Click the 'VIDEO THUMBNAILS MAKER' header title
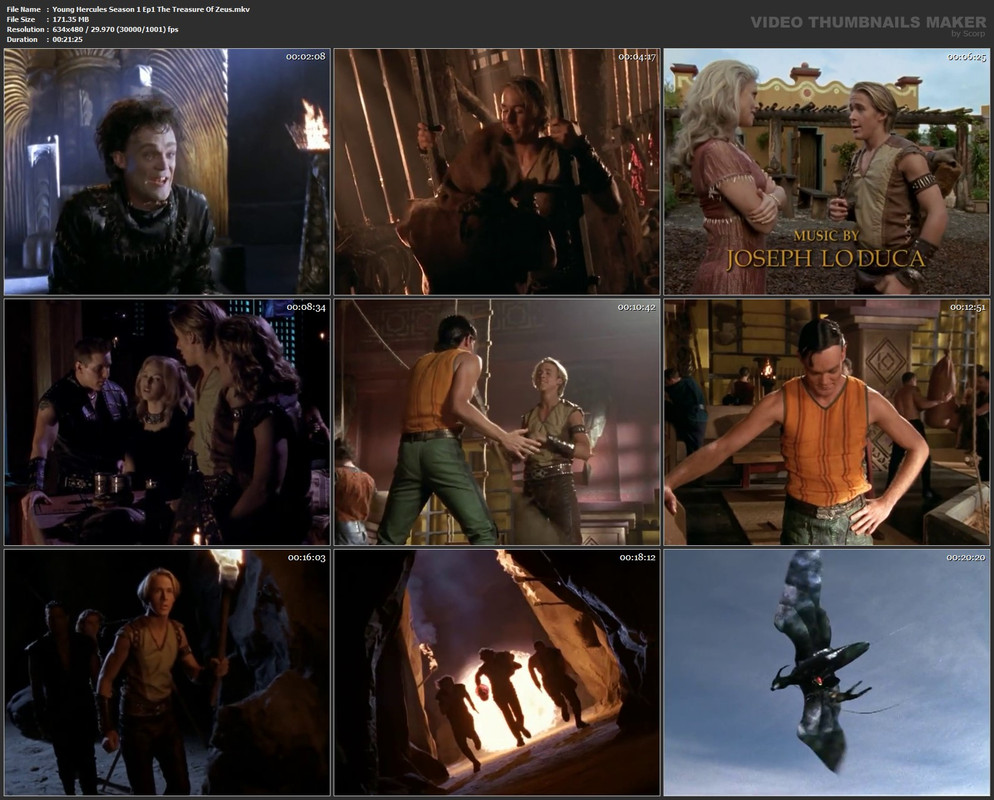The image size is (994, 800). click(868, 22)
